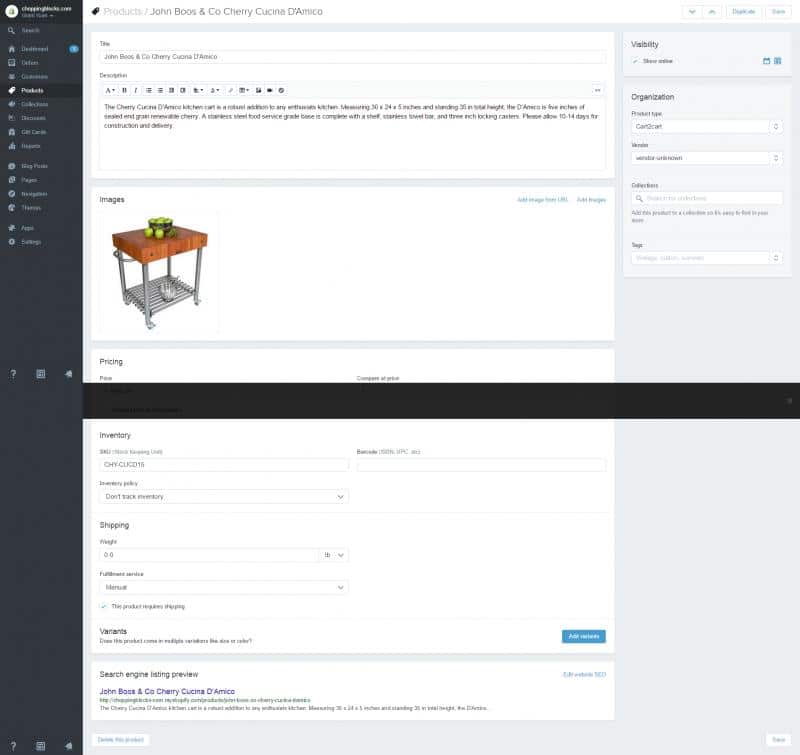Screen dimensions: 800x755
Task: Open the insert table dropdown in editor
Action: click(x=244, y=90)
